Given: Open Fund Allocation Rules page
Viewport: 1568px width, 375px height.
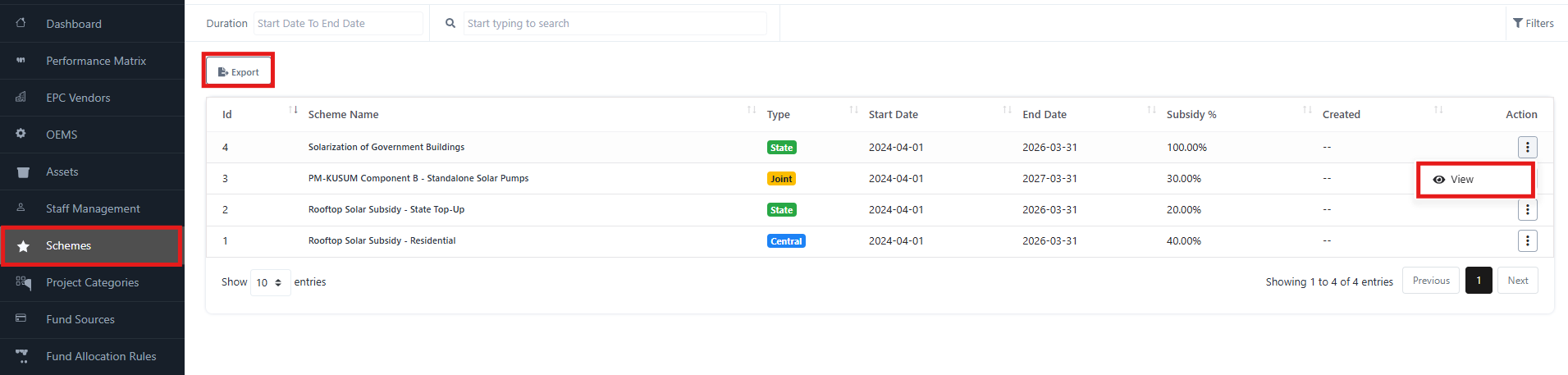Looking at the screenshot, I should pyautogui.click(x=101, y=356).
